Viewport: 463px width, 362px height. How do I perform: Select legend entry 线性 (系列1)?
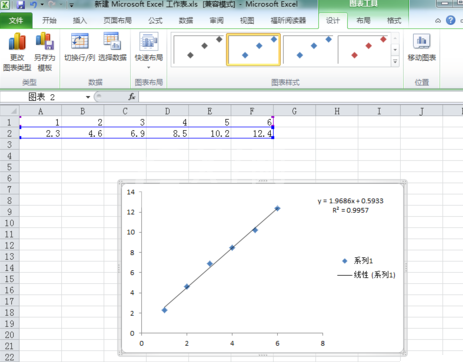[366, 275]
